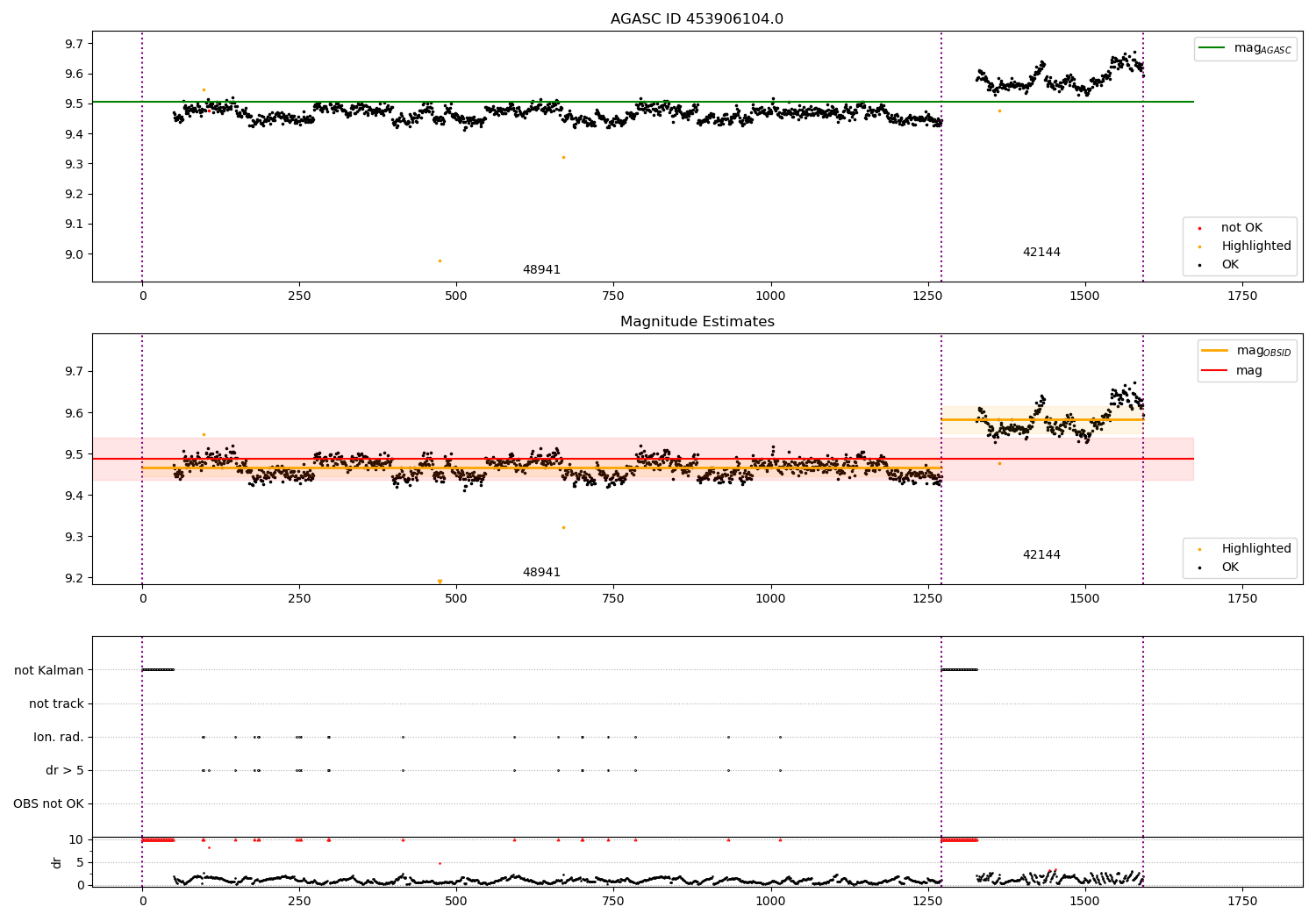Viewport: 1316px width, 921px height.
Task: Click the 'Magnitude Estimates' subplot title
Action: click(x=697, y=322)
